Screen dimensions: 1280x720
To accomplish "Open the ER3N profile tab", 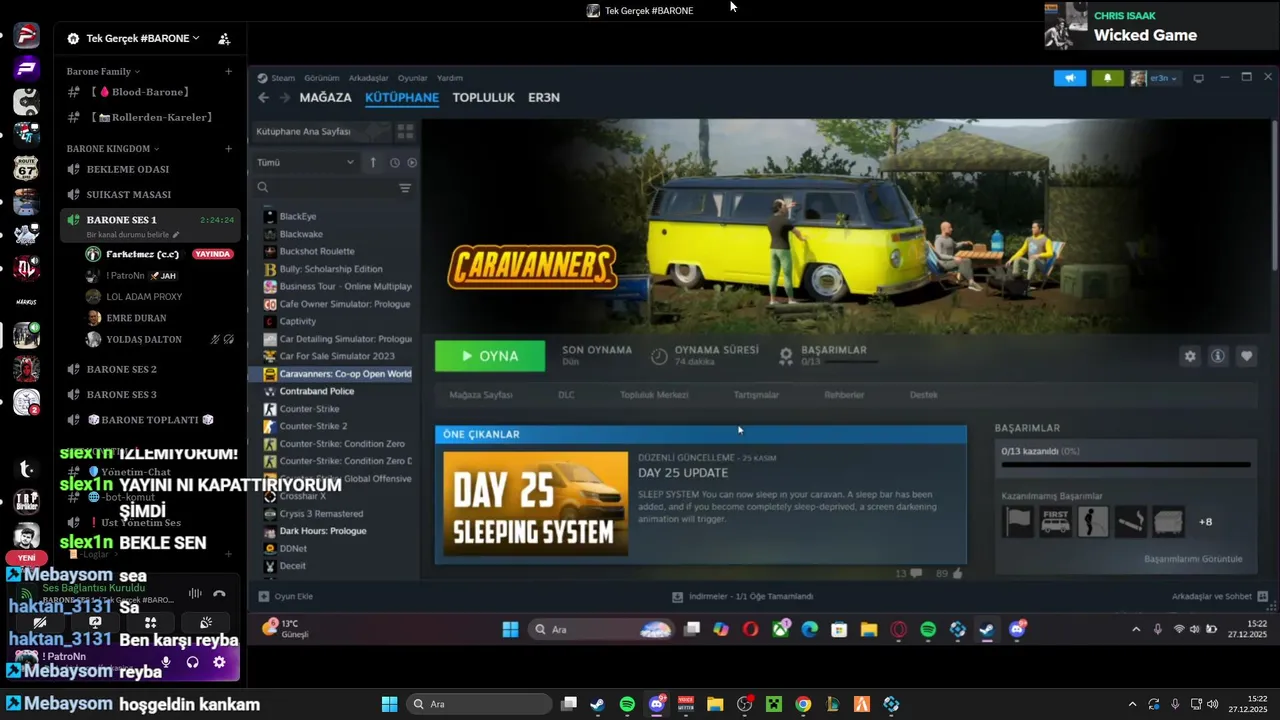I will pos(544,98).
